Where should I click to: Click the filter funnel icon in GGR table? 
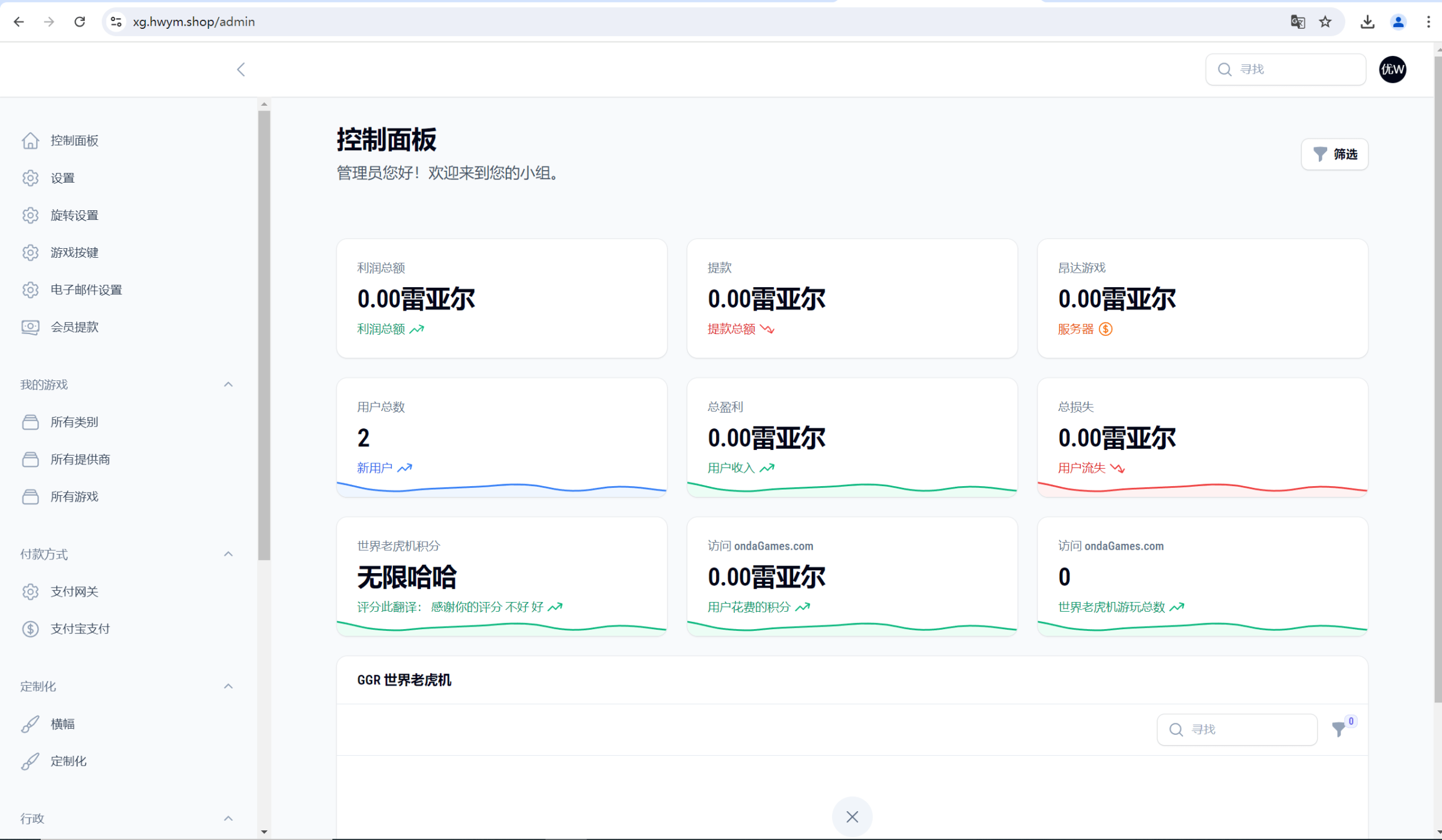(1339, 729)
